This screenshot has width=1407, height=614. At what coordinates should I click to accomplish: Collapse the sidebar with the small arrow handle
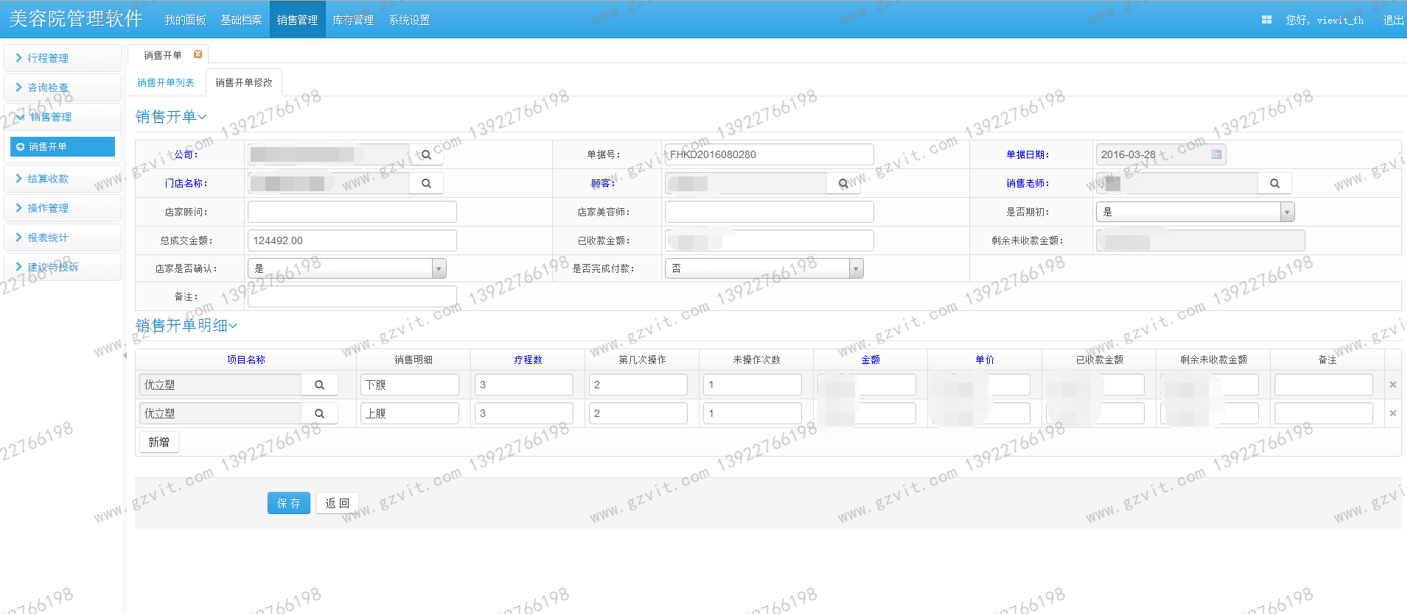(125, 356)
